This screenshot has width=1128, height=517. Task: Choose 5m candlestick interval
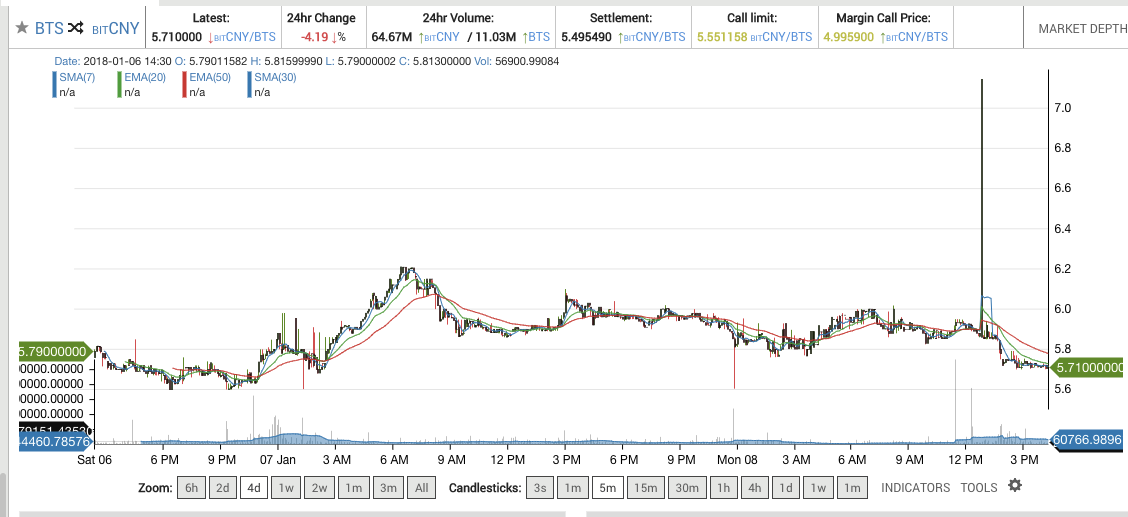pyautogui.click(x=608, y=488)
